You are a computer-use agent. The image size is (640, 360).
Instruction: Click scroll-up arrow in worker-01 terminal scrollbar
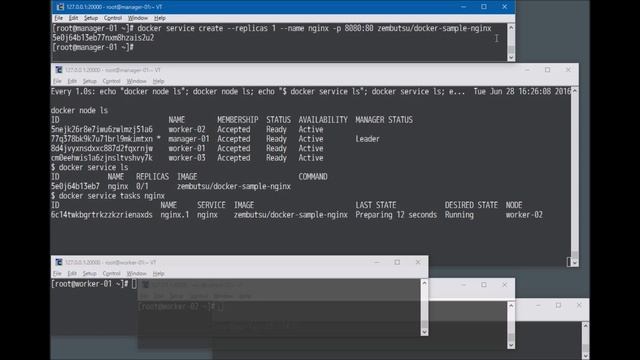[x=424, y=283]
